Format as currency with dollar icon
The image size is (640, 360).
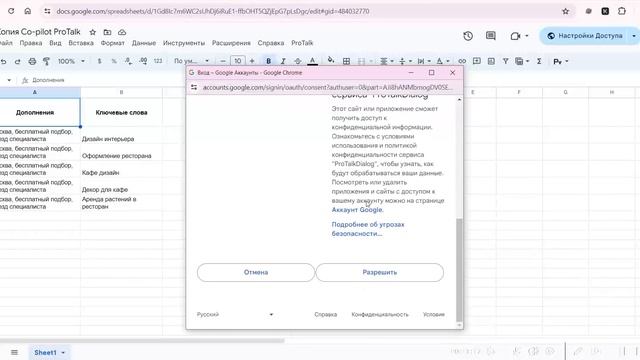(x=99, y=61)
